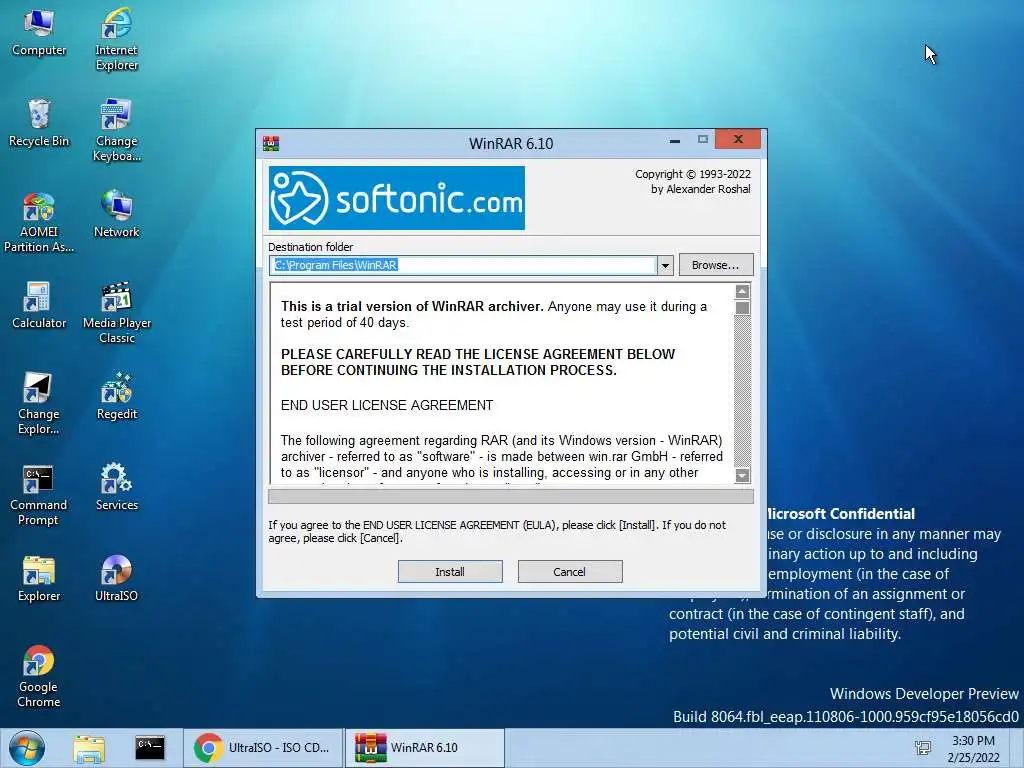This screenshot has height=768, width=1024.
Task: Open the Services desktop icon
Action: tap(116, 487)
